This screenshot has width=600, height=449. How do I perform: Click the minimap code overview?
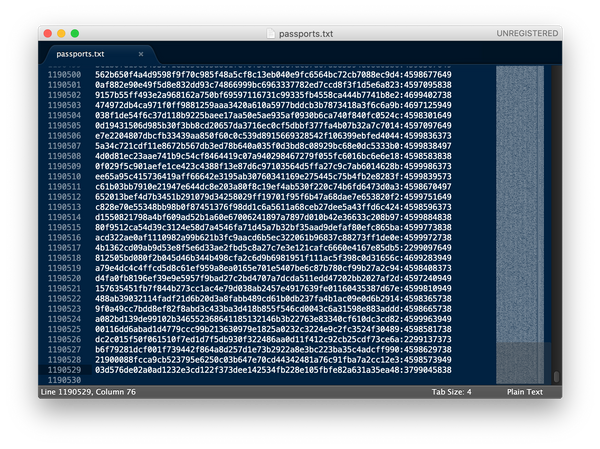pos(520,224)
